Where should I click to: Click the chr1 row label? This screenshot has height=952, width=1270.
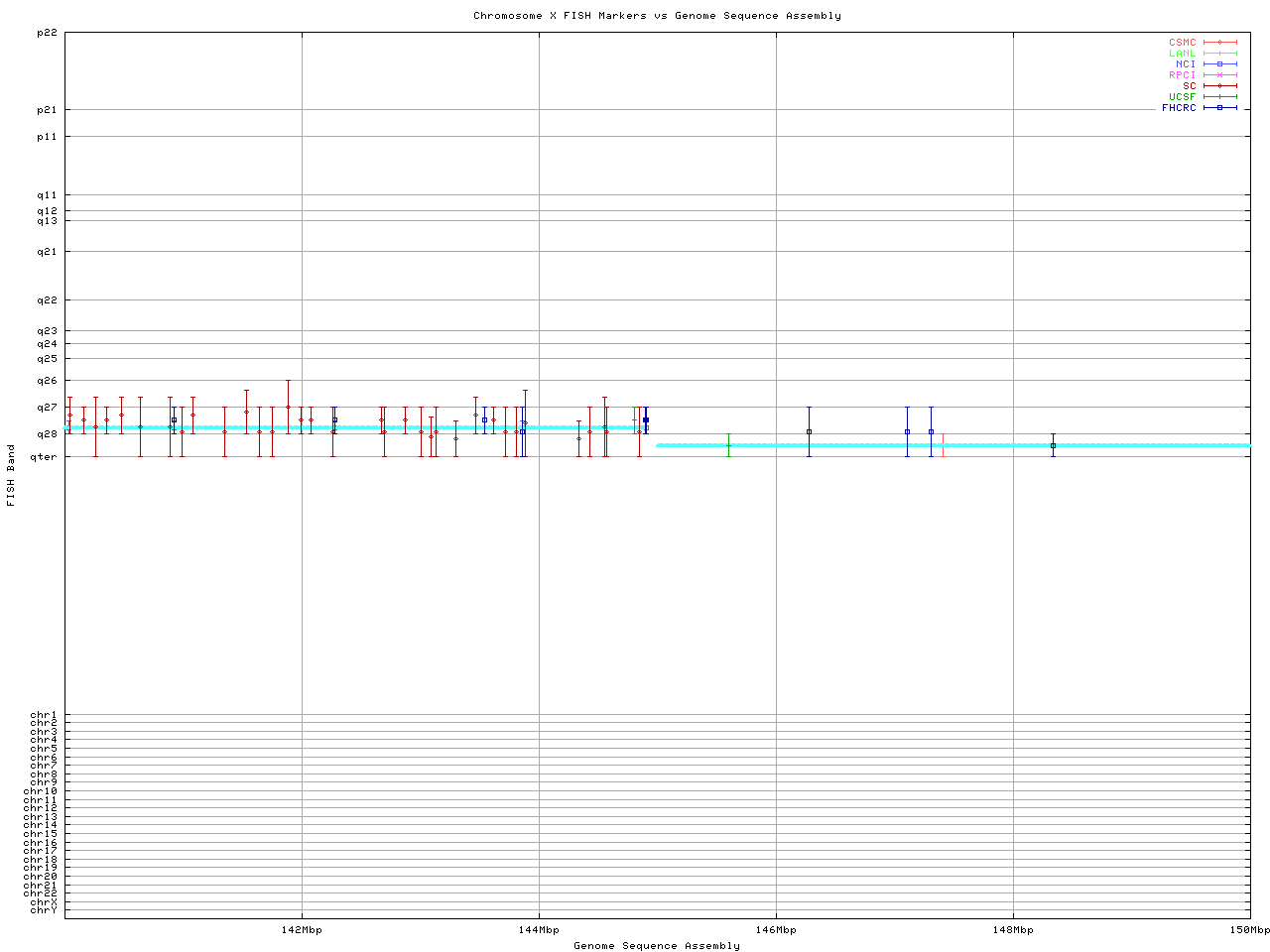(x=44, y=715)
